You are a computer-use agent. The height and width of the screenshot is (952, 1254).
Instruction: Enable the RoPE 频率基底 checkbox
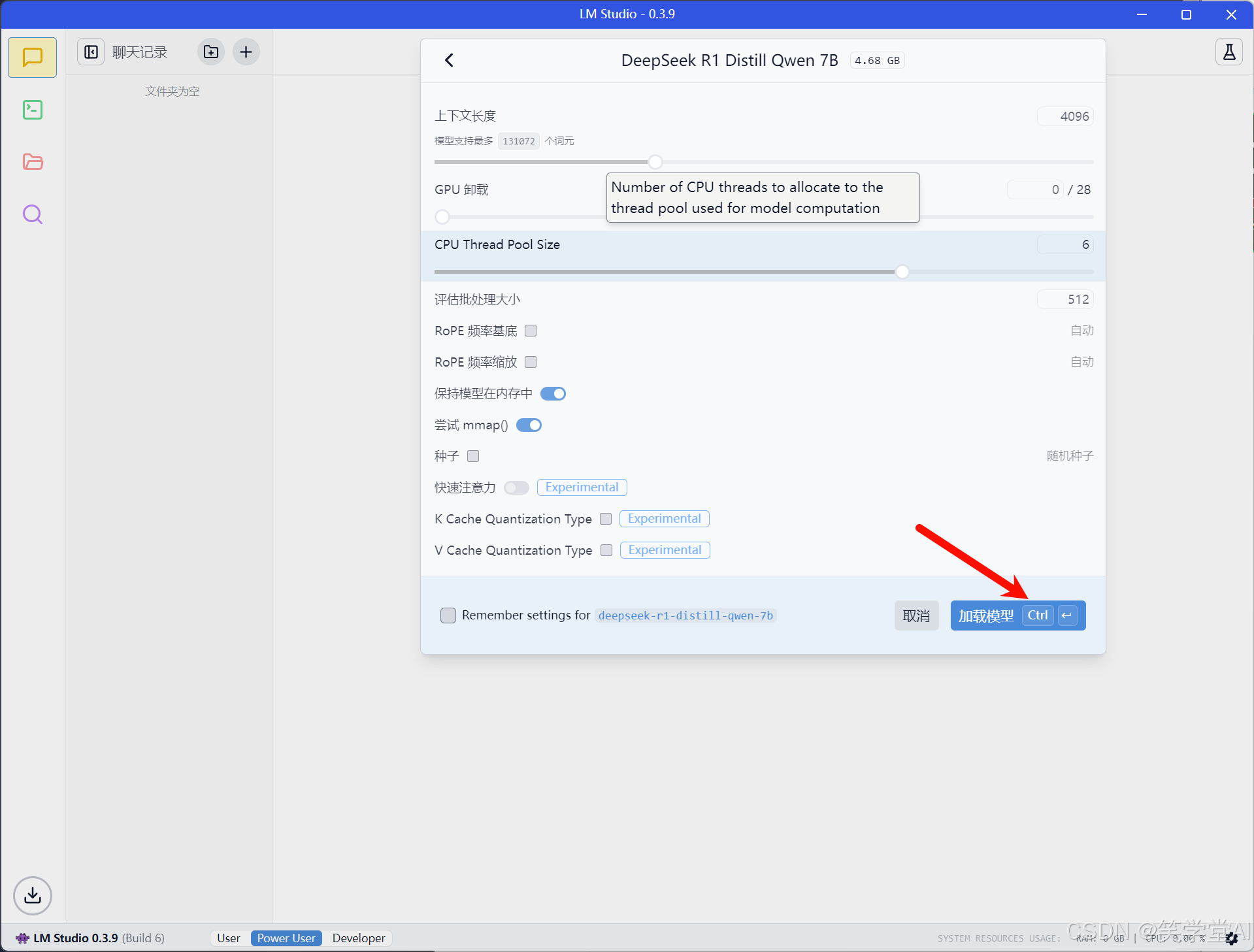pyautogui.click(x=531, y=331)
